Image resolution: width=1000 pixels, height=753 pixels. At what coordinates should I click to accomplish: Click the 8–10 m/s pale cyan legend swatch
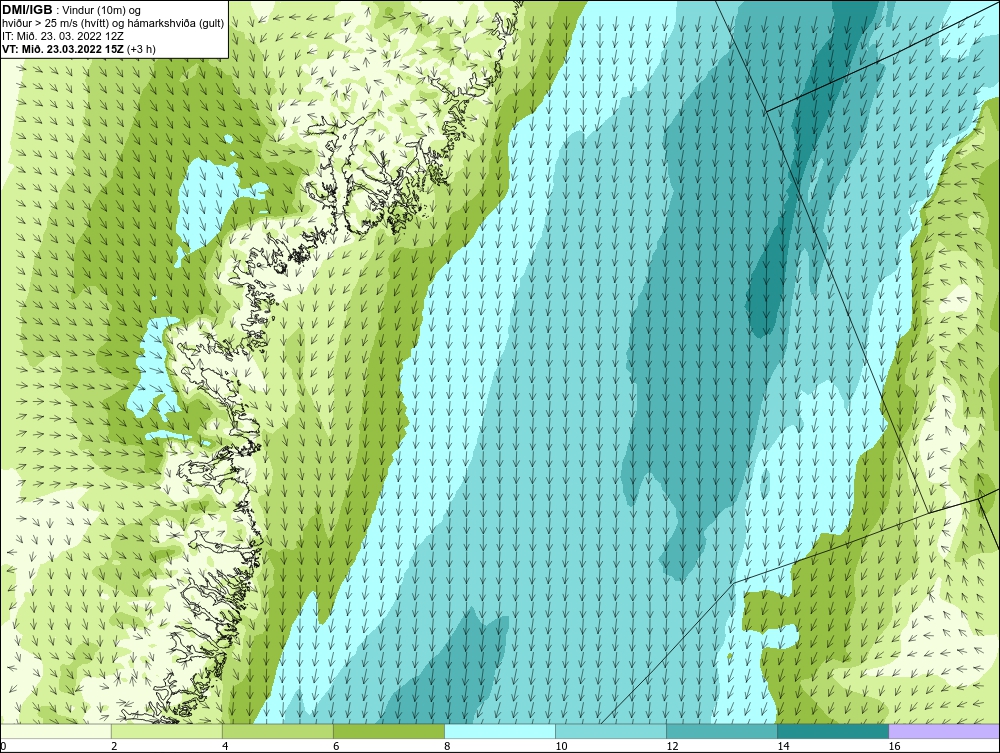click(x=500, y=731)
